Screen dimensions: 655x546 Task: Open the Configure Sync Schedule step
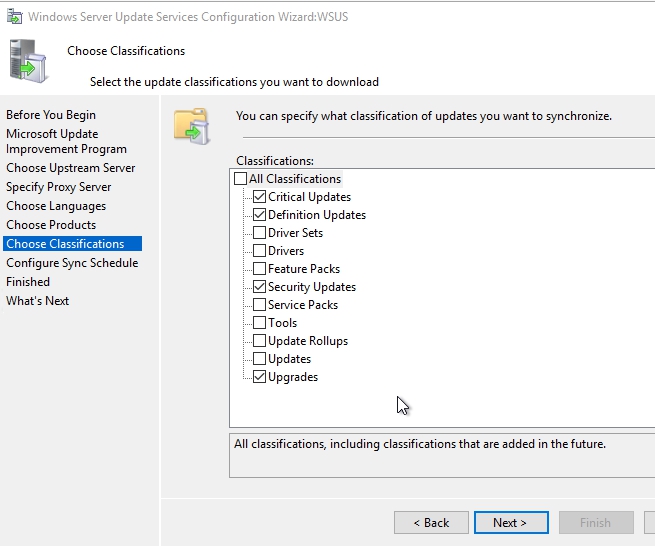72,263
